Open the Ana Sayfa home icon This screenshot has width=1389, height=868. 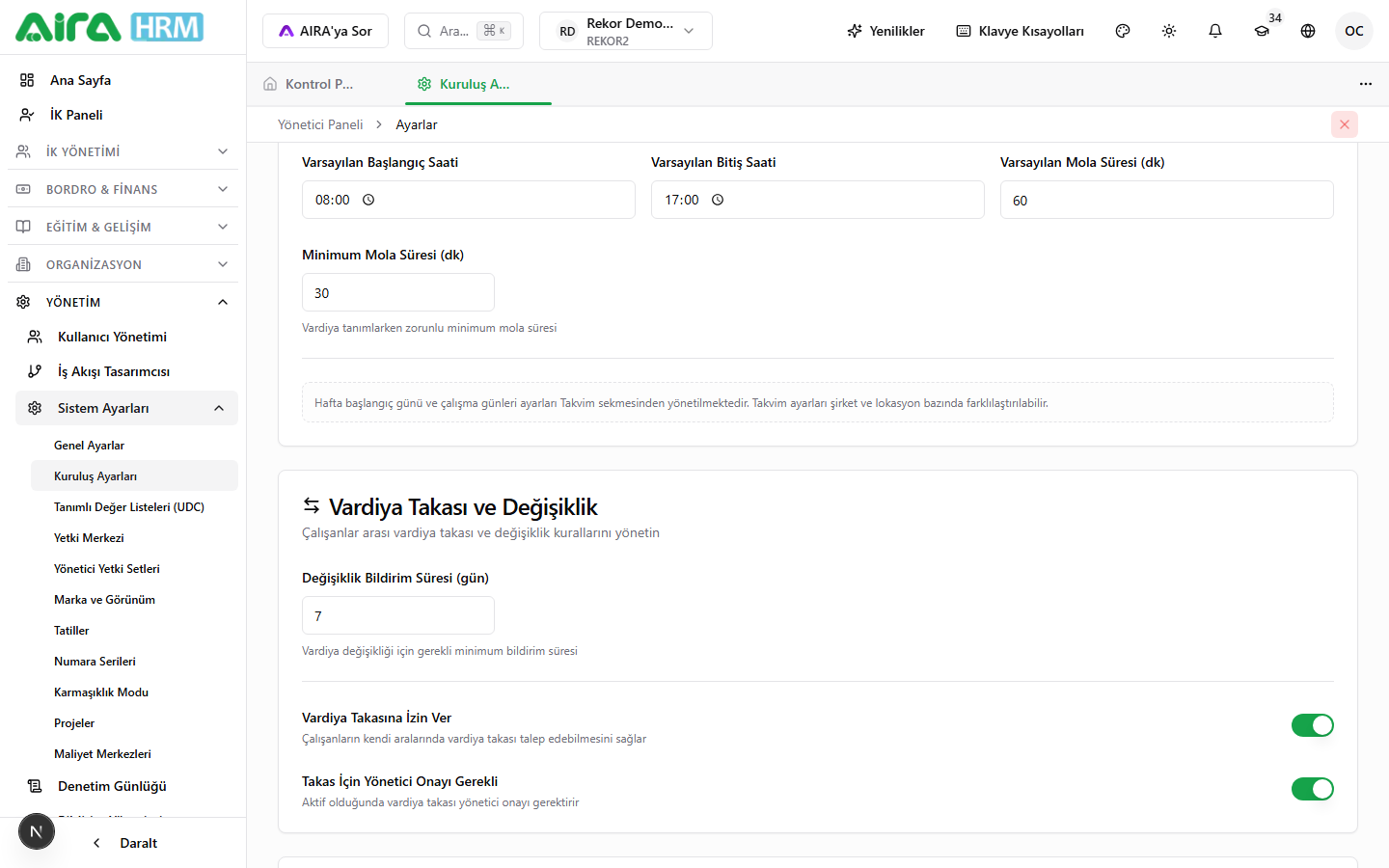(x=27, y=80)
